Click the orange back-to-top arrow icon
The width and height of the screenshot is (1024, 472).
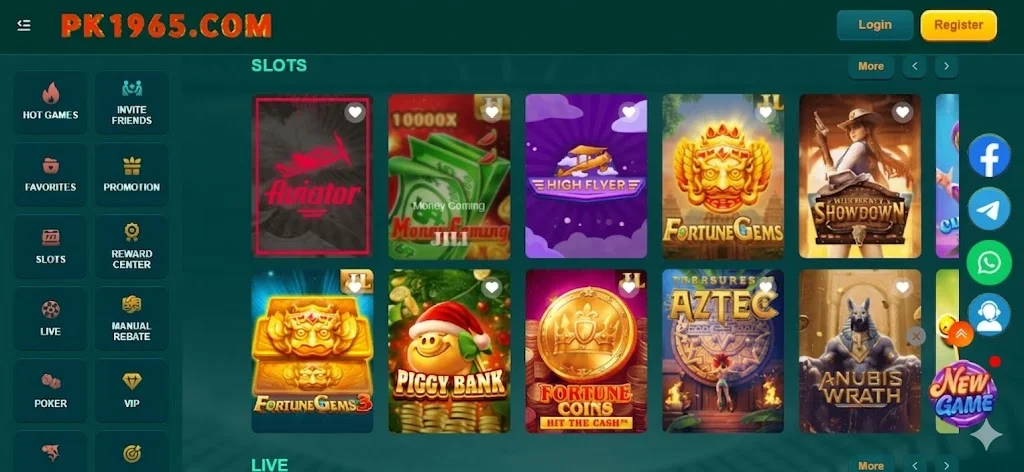[961, 334]
